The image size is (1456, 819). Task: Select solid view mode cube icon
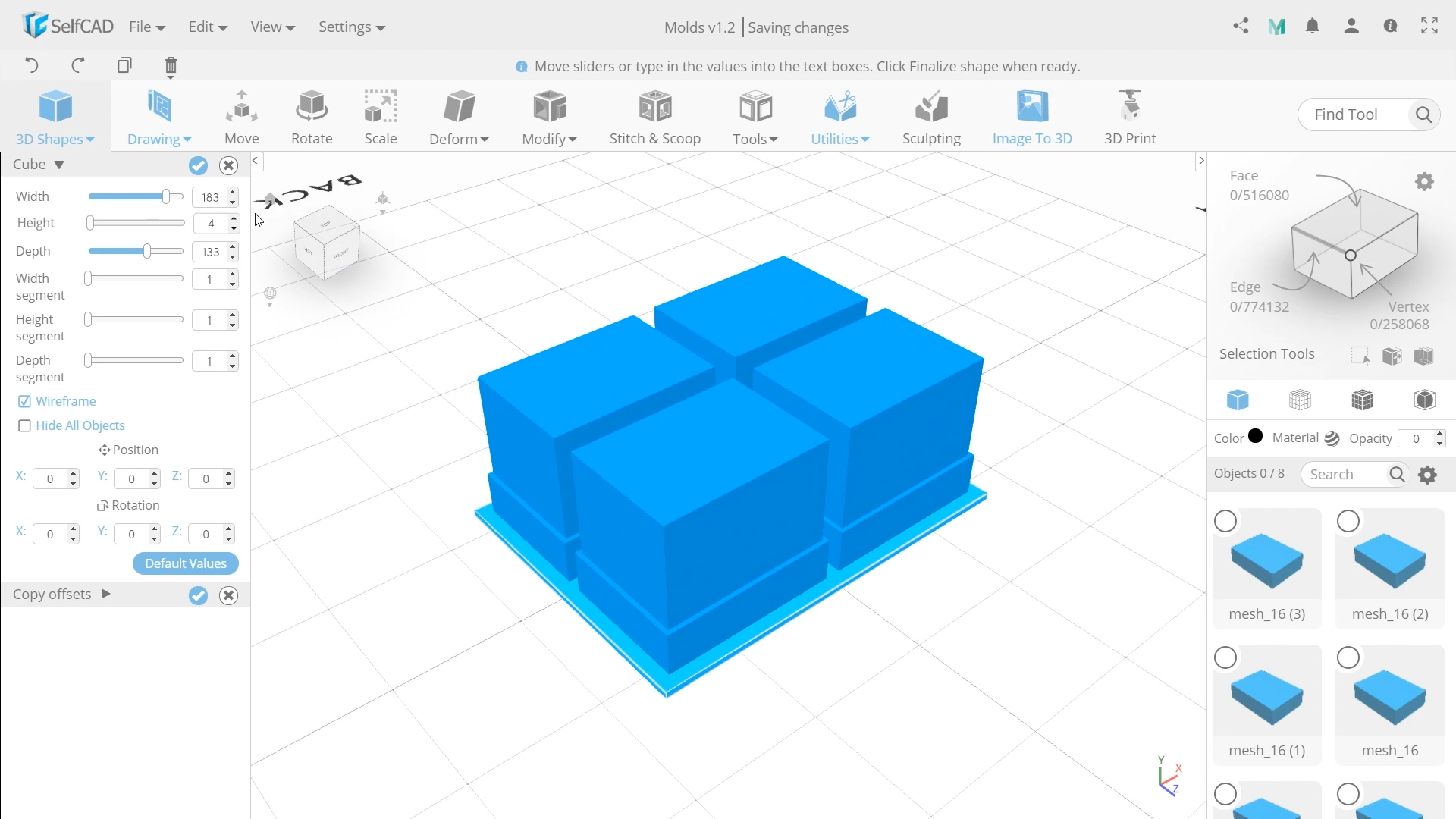[1238, 400]
